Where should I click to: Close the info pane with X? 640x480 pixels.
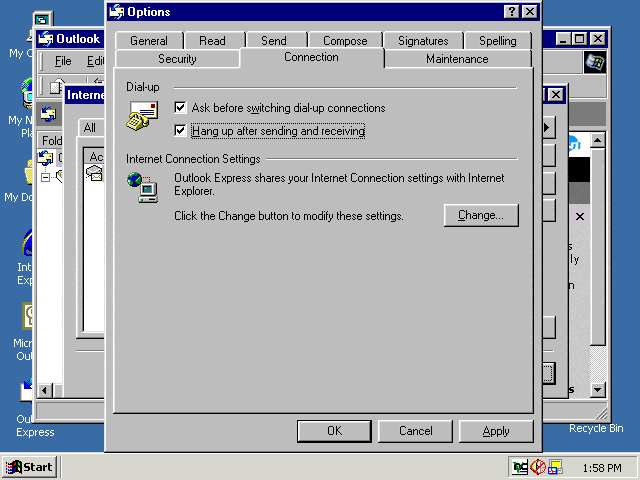[580, 216]
